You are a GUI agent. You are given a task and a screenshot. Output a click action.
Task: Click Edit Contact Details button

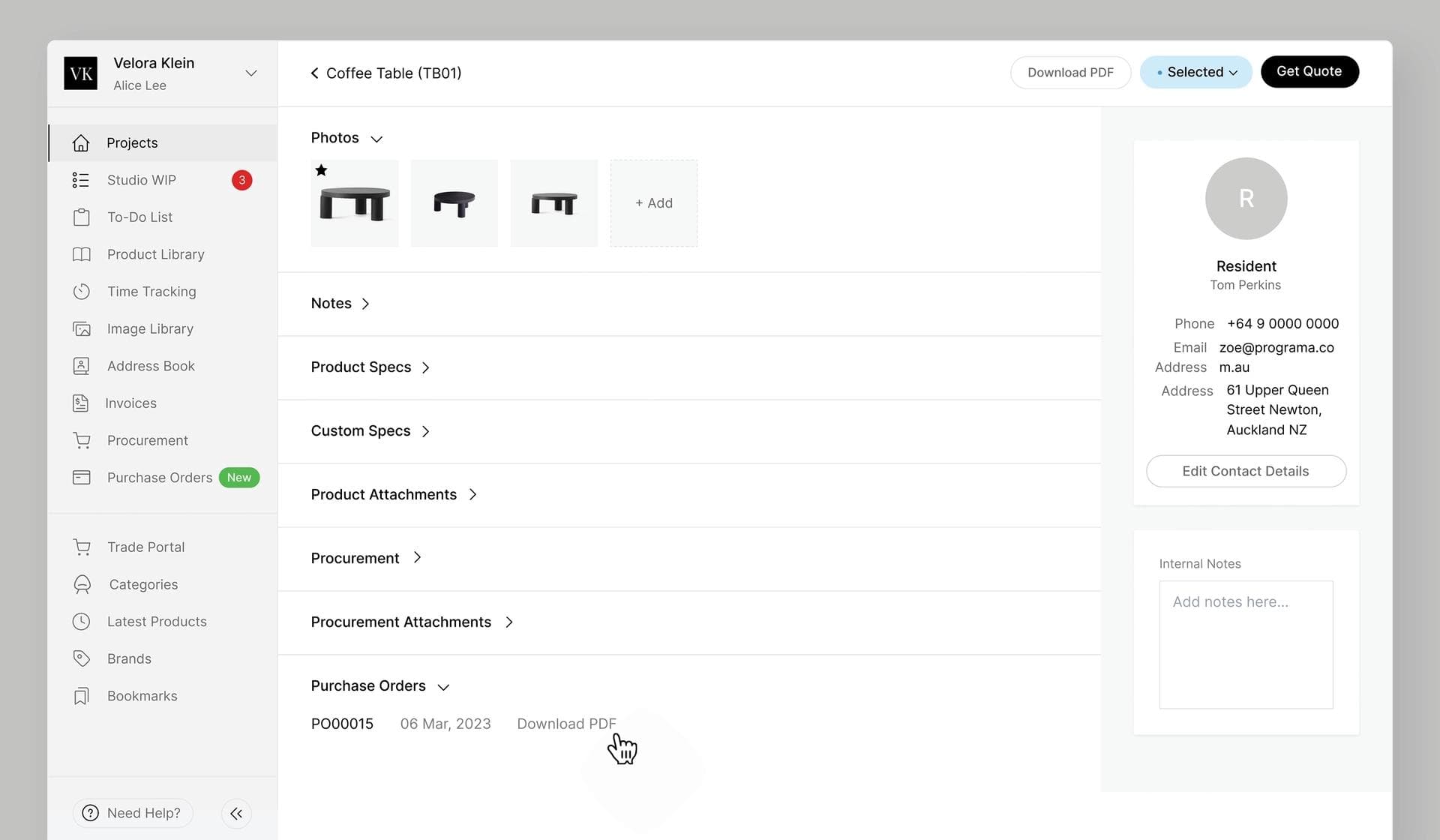point(1246,471)
